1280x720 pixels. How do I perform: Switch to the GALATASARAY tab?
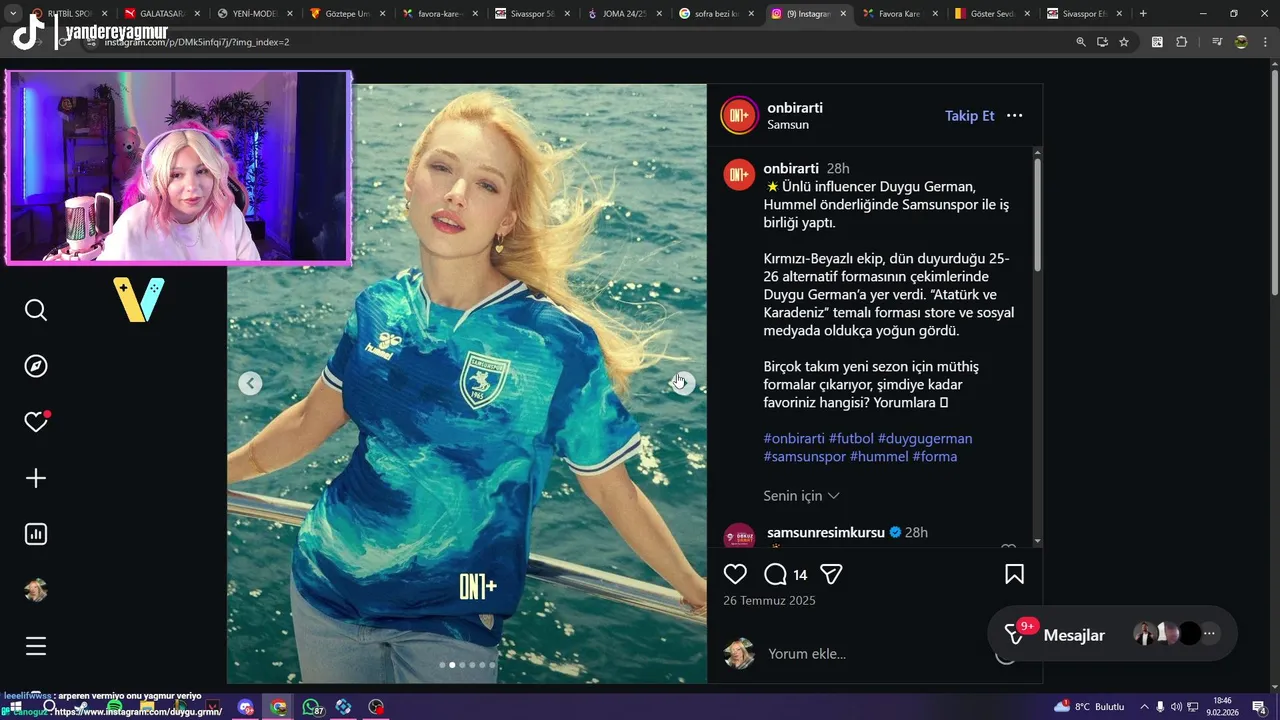click(x=161, y=14)
